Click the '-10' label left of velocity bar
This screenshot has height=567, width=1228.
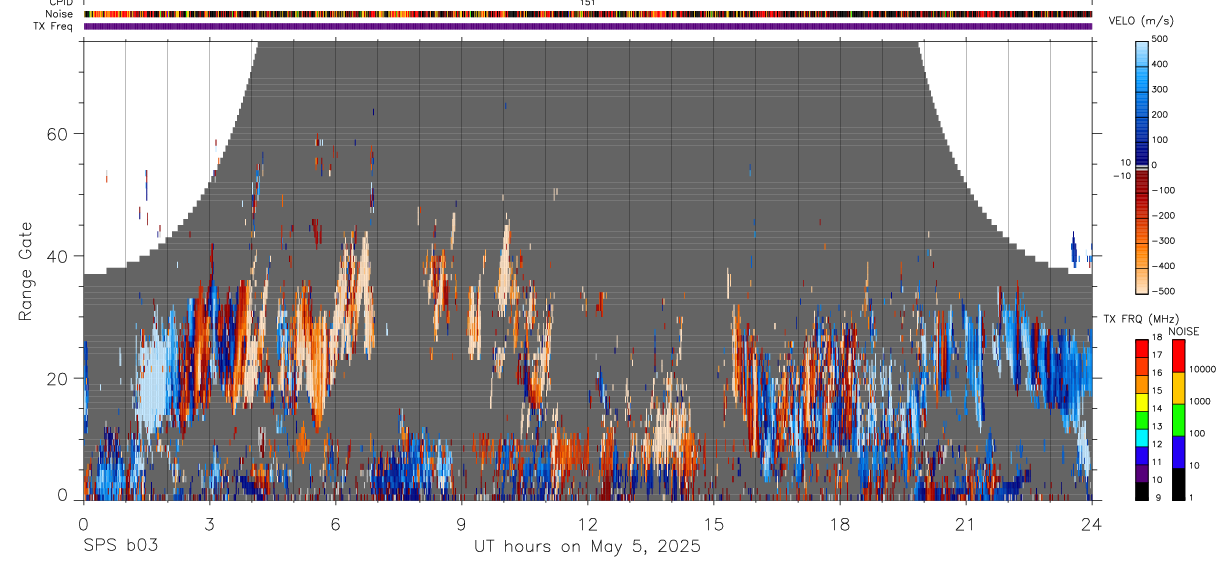click(x=1121, y=176)
